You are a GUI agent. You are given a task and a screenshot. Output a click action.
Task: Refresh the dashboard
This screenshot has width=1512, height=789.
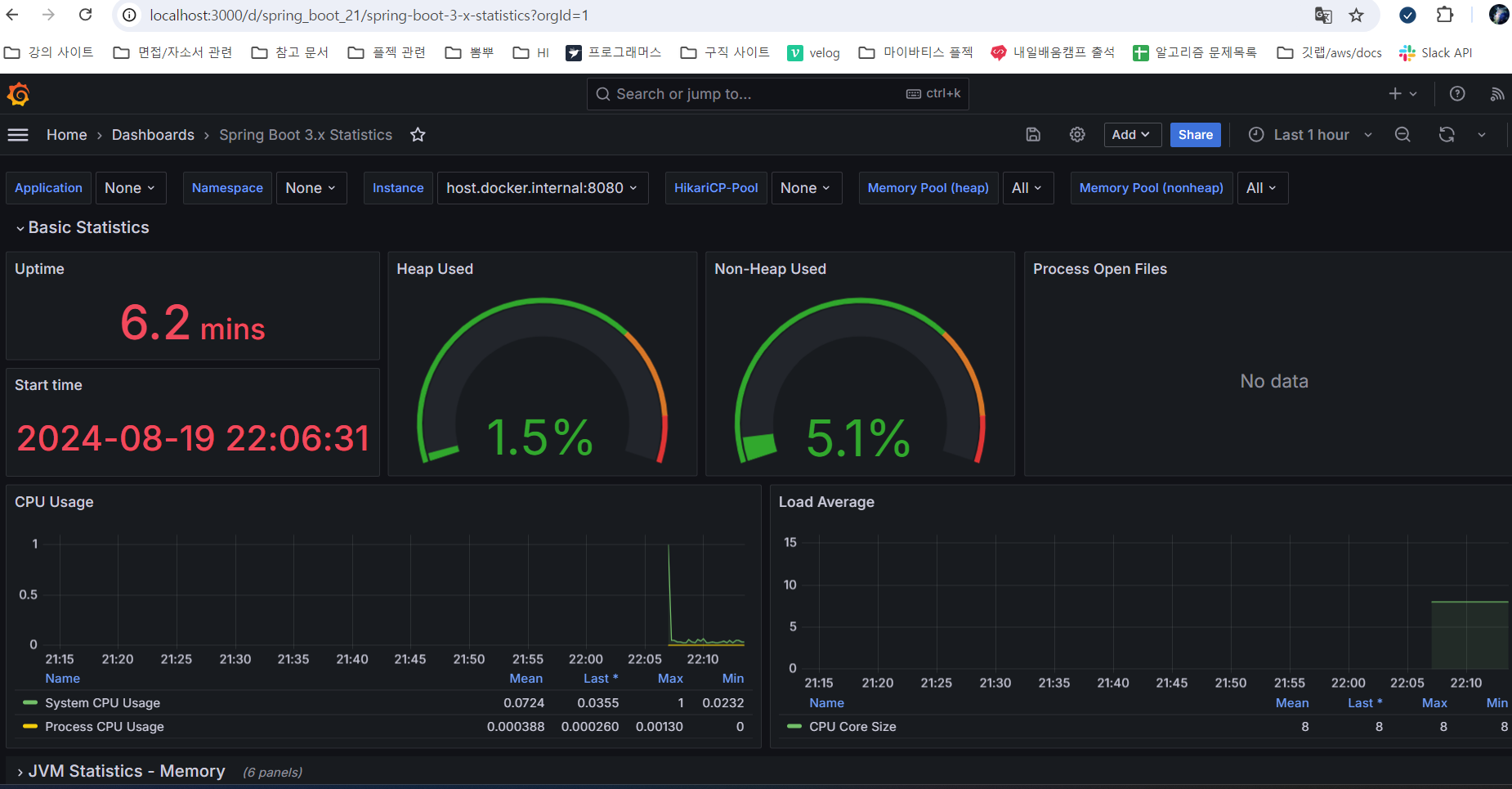1447,135
